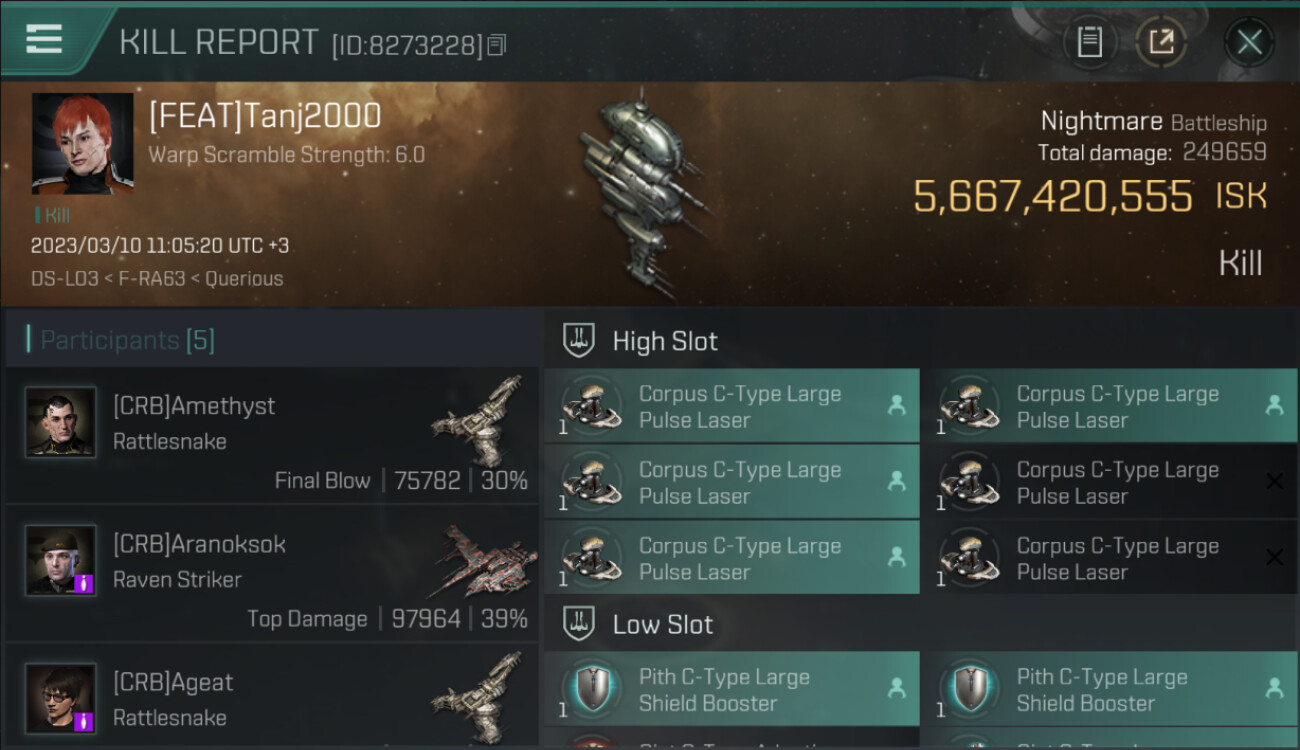Open the hamburger menu icon
Screen dimensions: 1300x750
click(x=44, y=40)
